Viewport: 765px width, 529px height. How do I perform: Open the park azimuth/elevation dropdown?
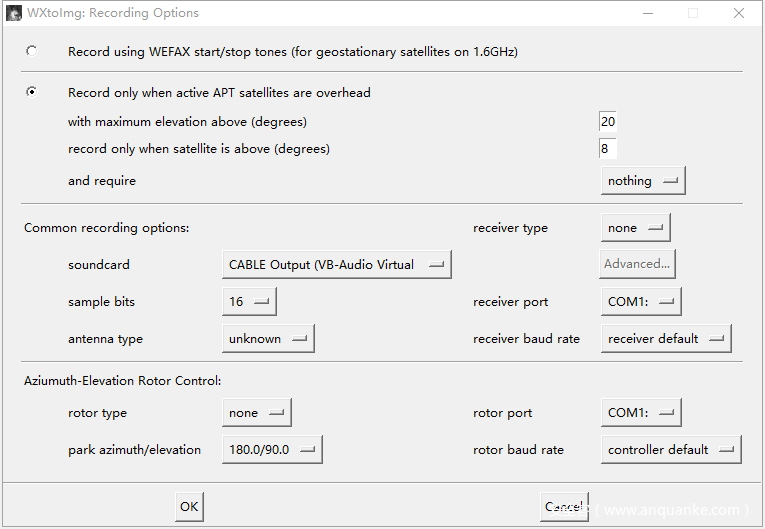(271, 450)
